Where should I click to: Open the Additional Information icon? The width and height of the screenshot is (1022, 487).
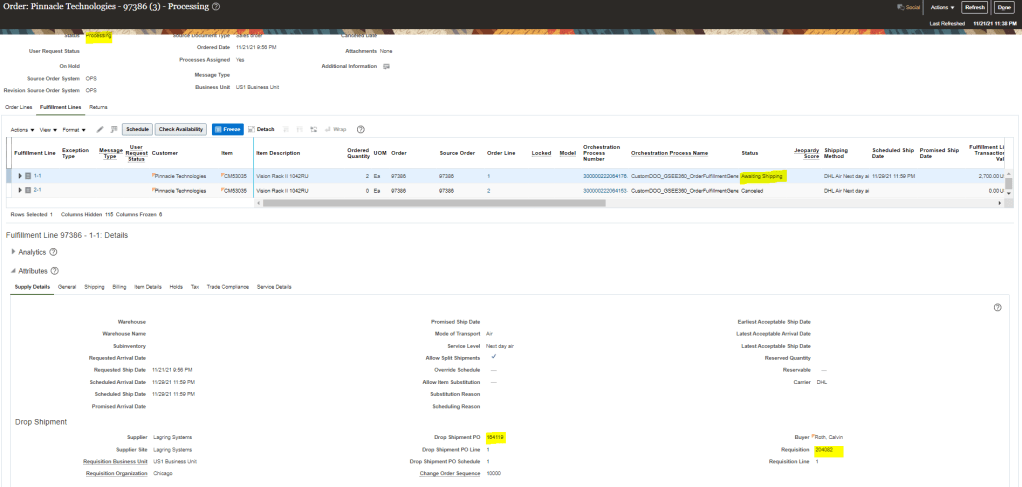(x=386, y=66)
